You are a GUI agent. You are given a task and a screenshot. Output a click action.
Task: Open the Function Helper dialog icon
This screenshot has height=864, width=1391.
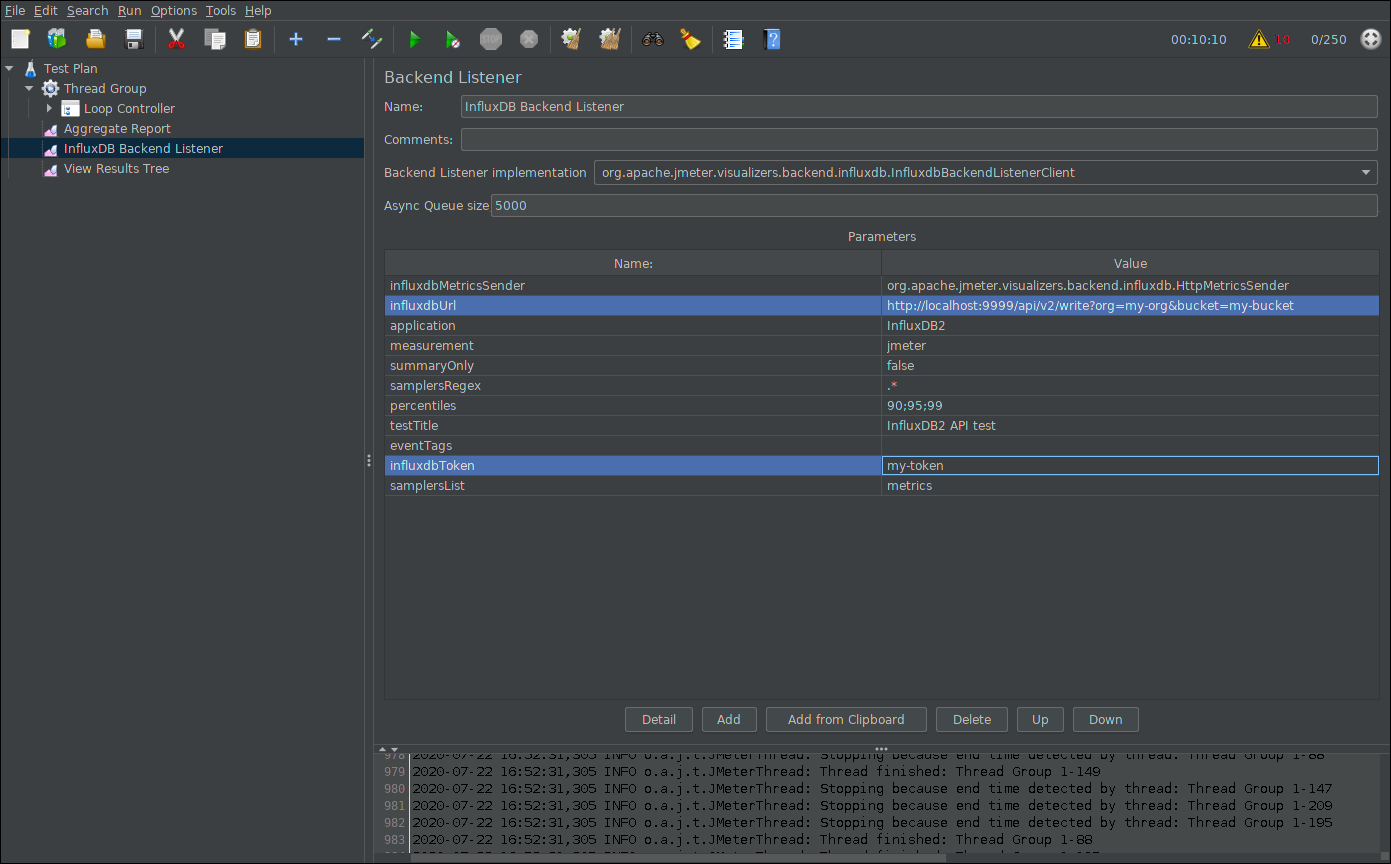[734, 39]
